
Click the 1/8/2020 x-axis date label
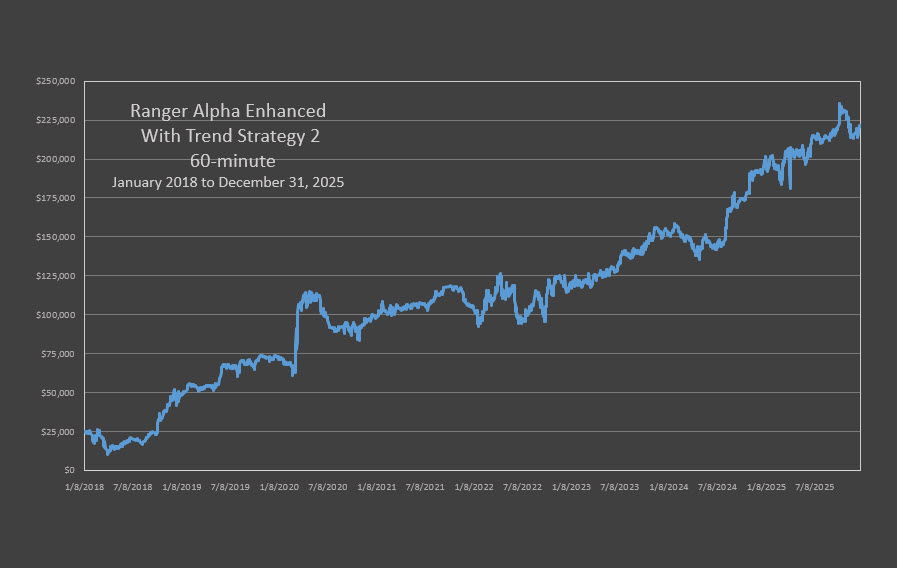point(280,487)
